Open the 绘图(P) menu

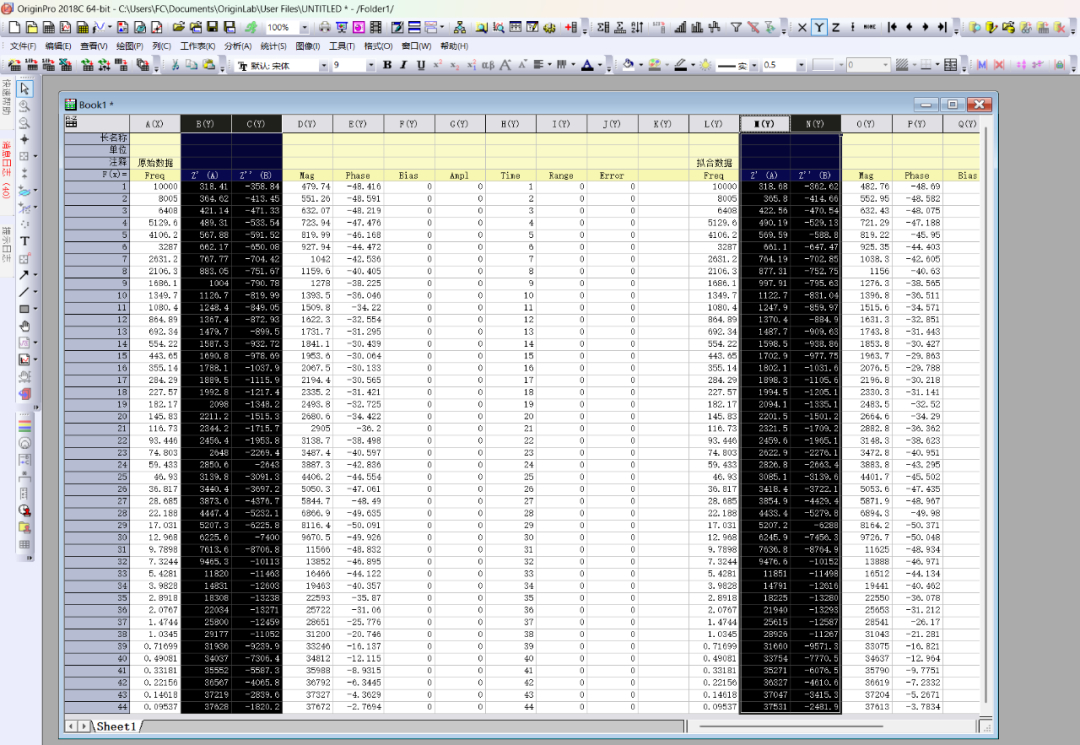coord(129,46)
